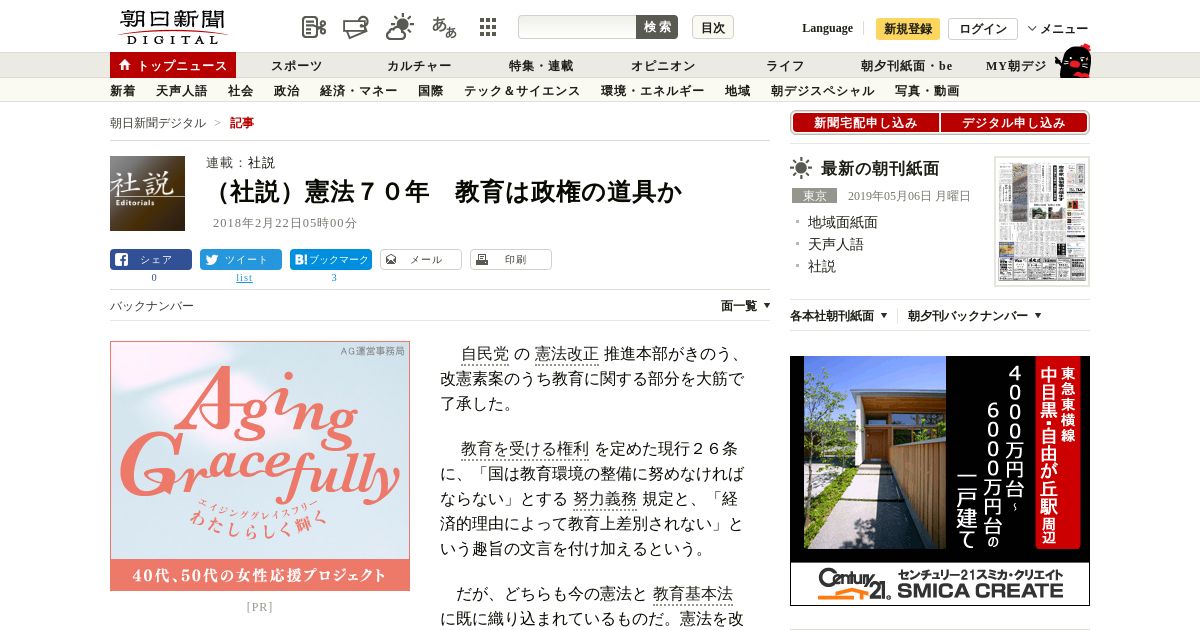This screenshot has height=630, width=1200.
Task: Click 新聞宅配申し込み subscription button
Action: click(865, 123)
